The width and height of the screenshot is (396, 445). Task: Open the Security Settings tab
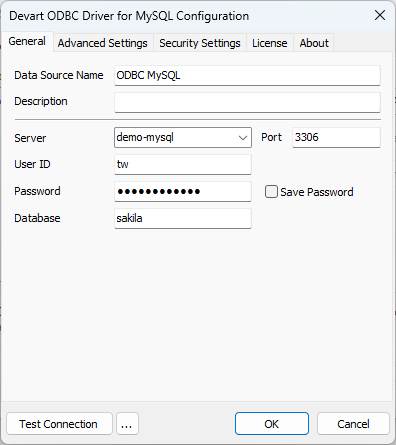tap(200, 43)
